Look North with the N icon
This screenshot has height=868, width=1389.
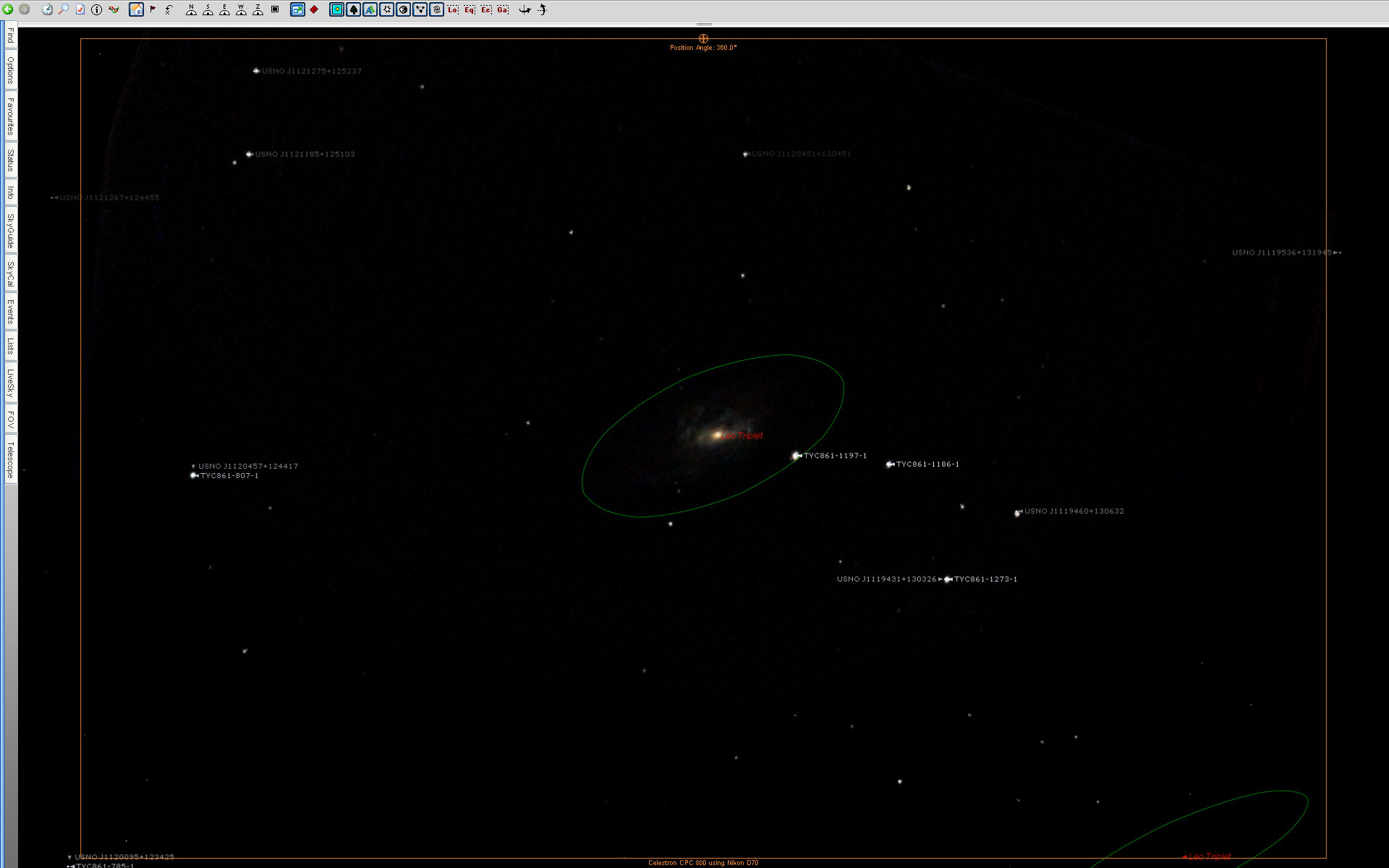tap(191, 9)
